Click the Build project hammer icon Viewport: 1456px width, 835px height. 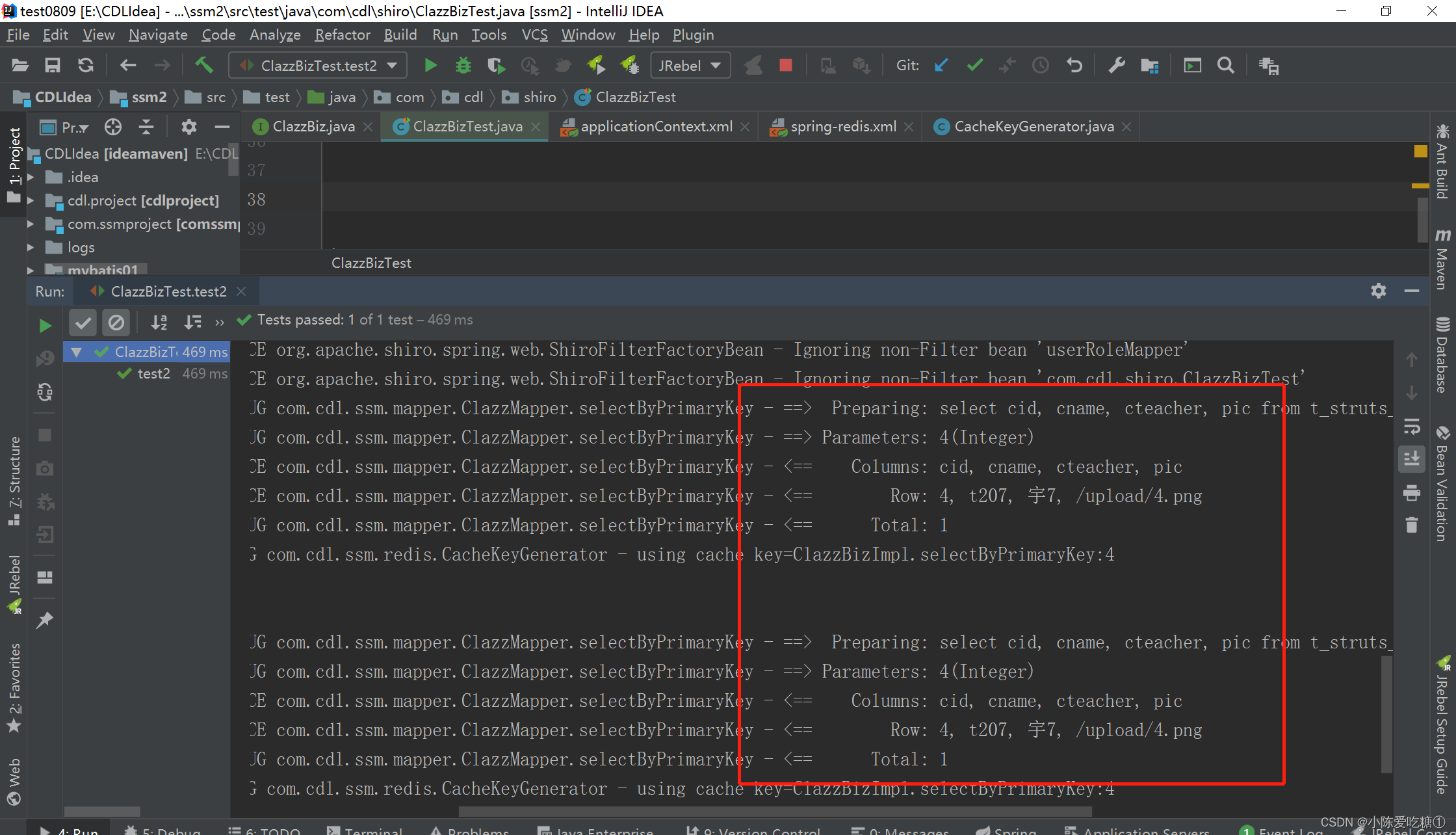pyautogui.click(x=204, y=66)
